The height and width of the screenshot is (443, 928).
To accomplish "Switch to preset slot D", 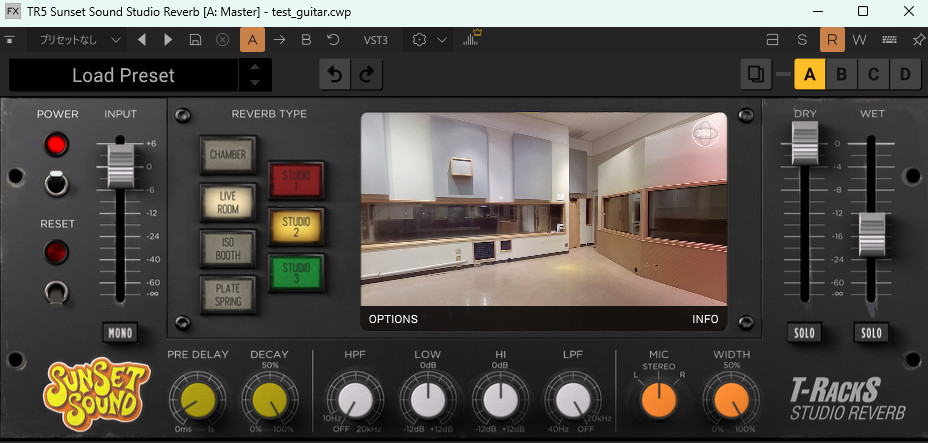I will (905, 75).
